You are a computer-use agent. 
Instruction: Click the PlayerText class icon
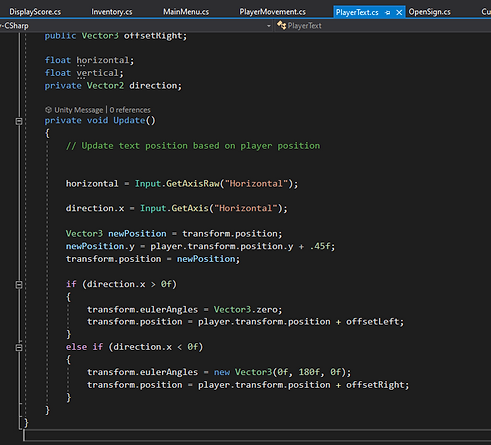coord(281,25)
